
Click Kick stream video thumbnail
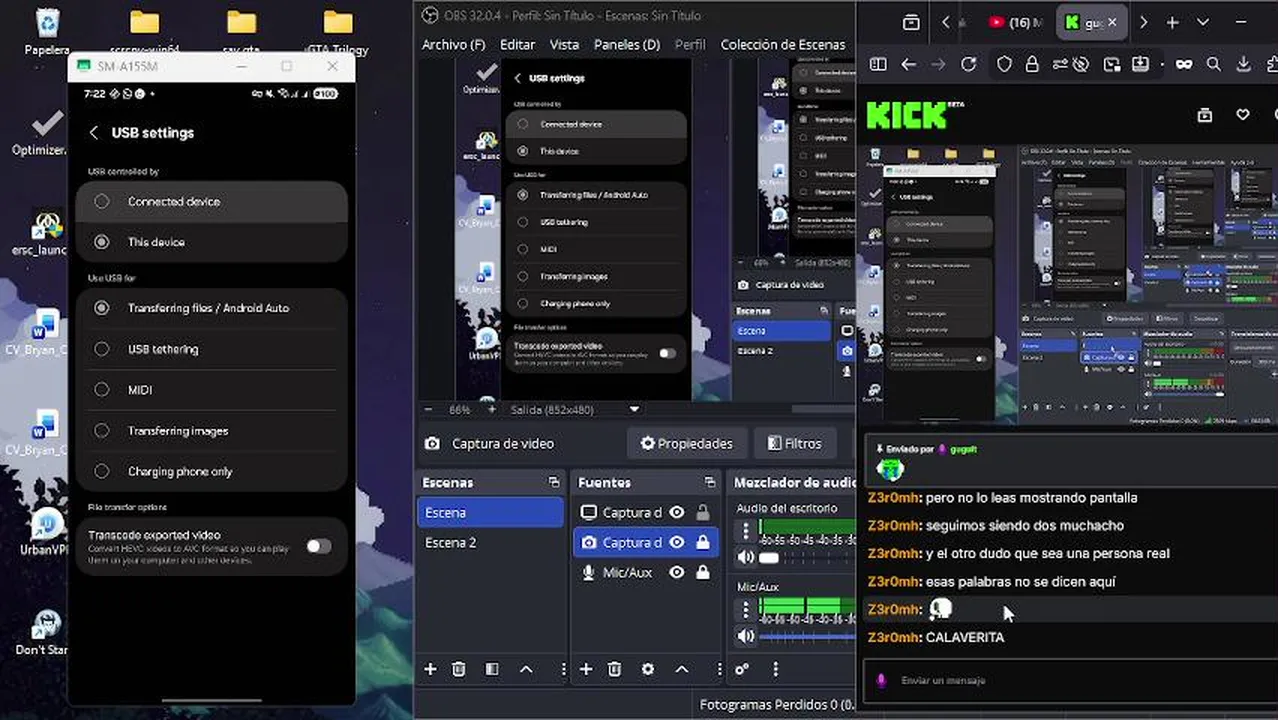1068,285
